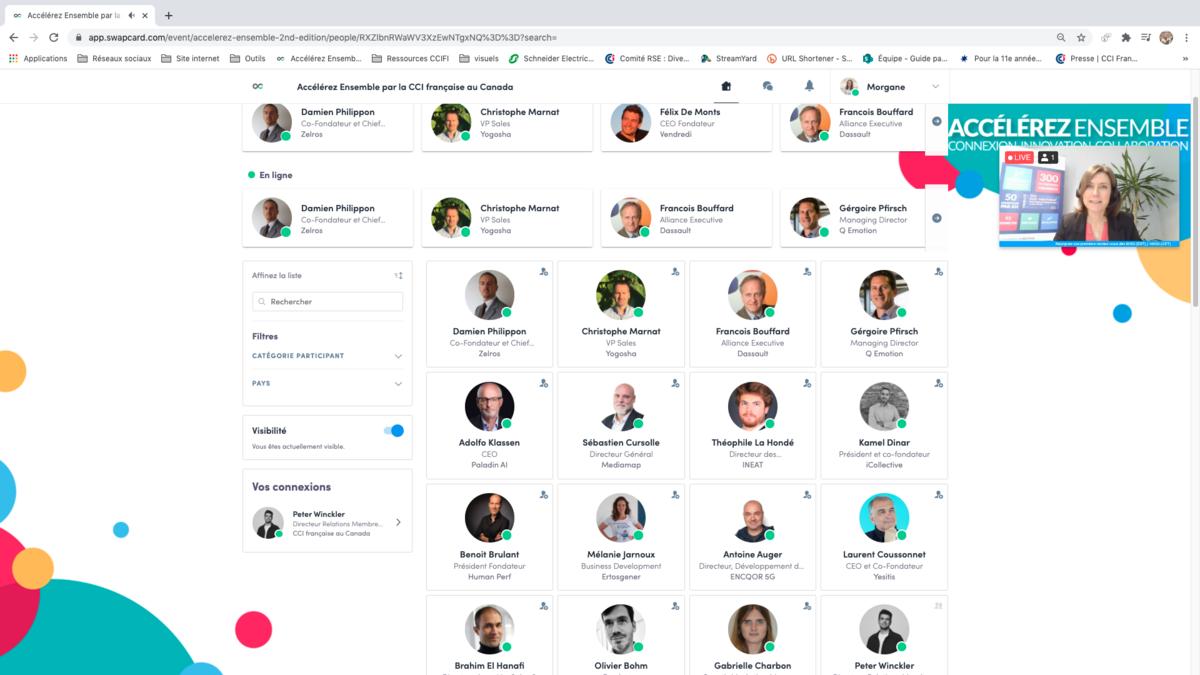Click in the Rechercher search field

[328, 301]
